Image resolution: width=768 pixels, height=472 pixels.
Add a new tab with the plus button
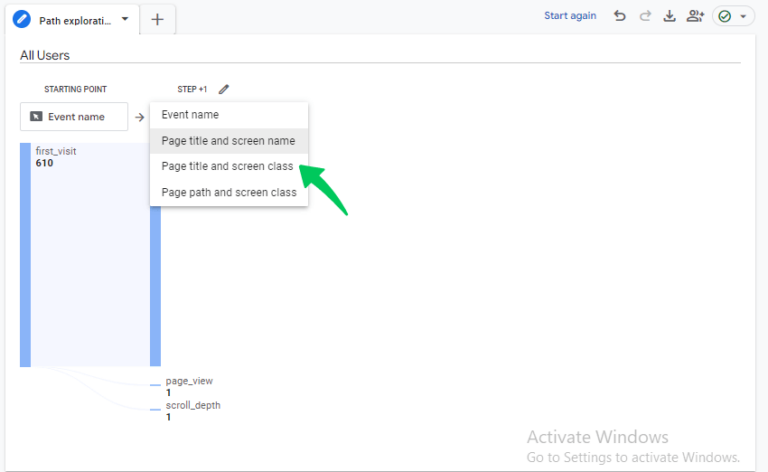coord(157,19)
